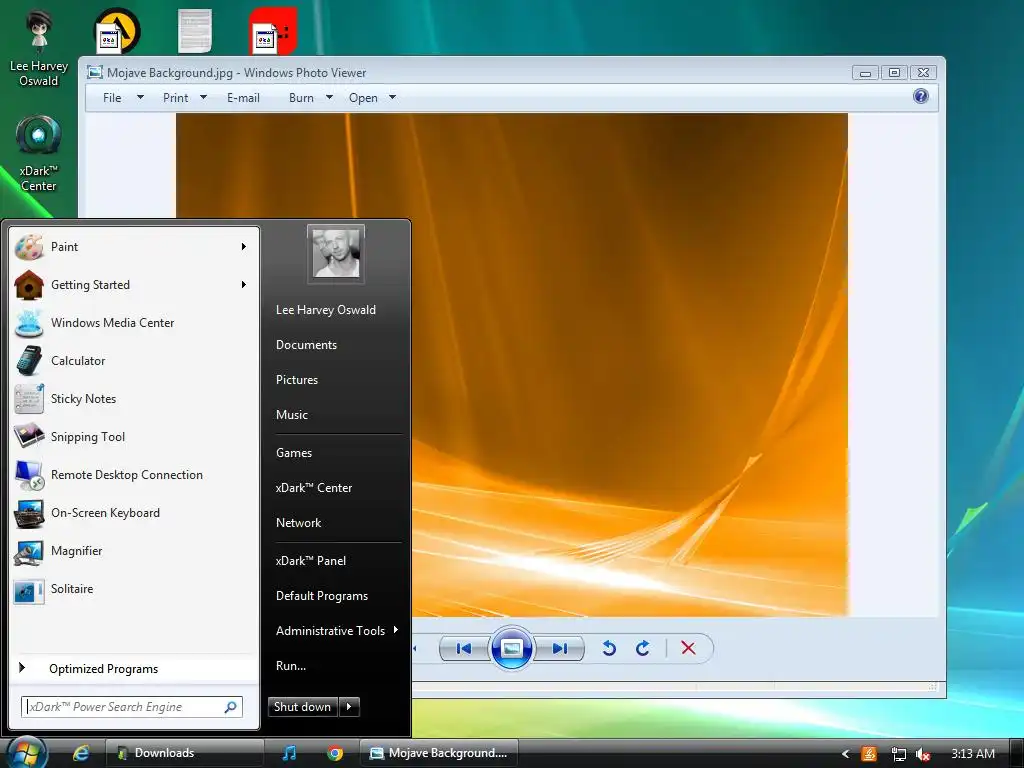Open Photo Viewer help icon
Viewport: 1024px width, 768px height.
(921, 97)
